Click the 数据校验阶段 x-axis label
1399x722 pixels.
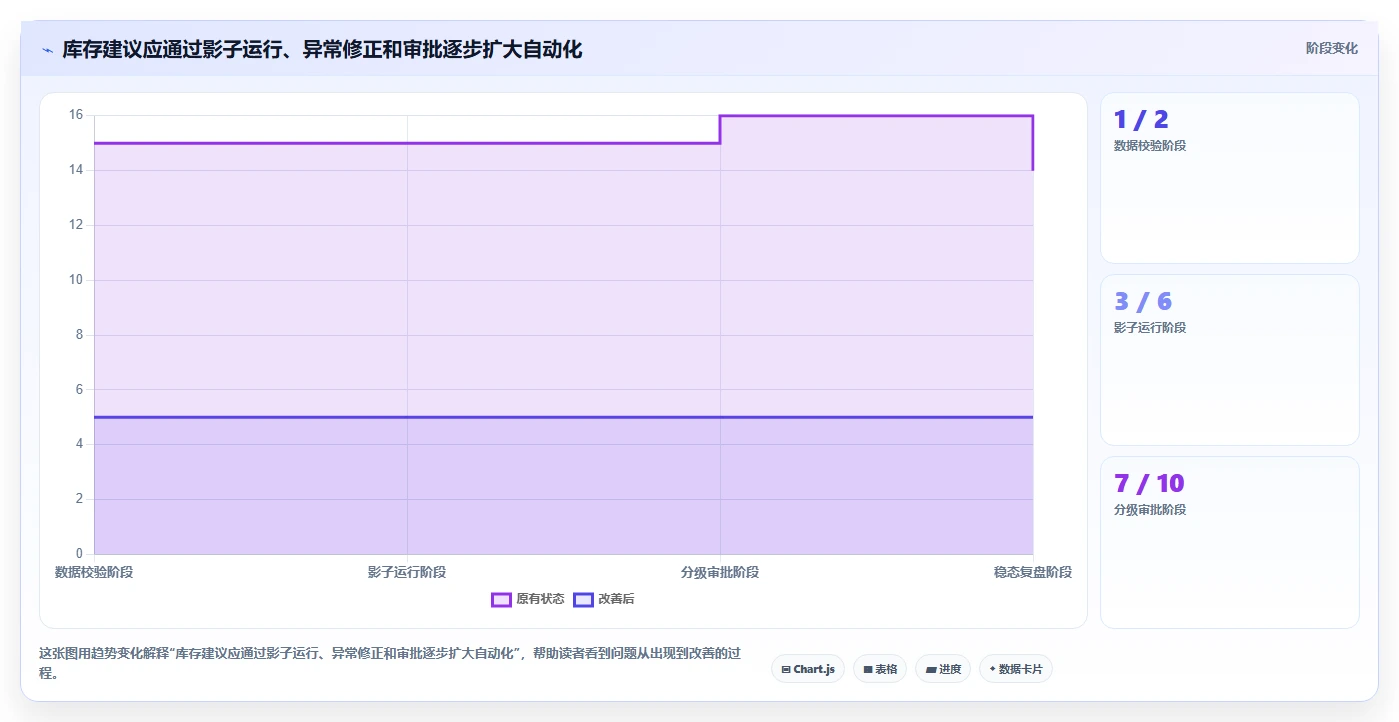click(94, 572)
